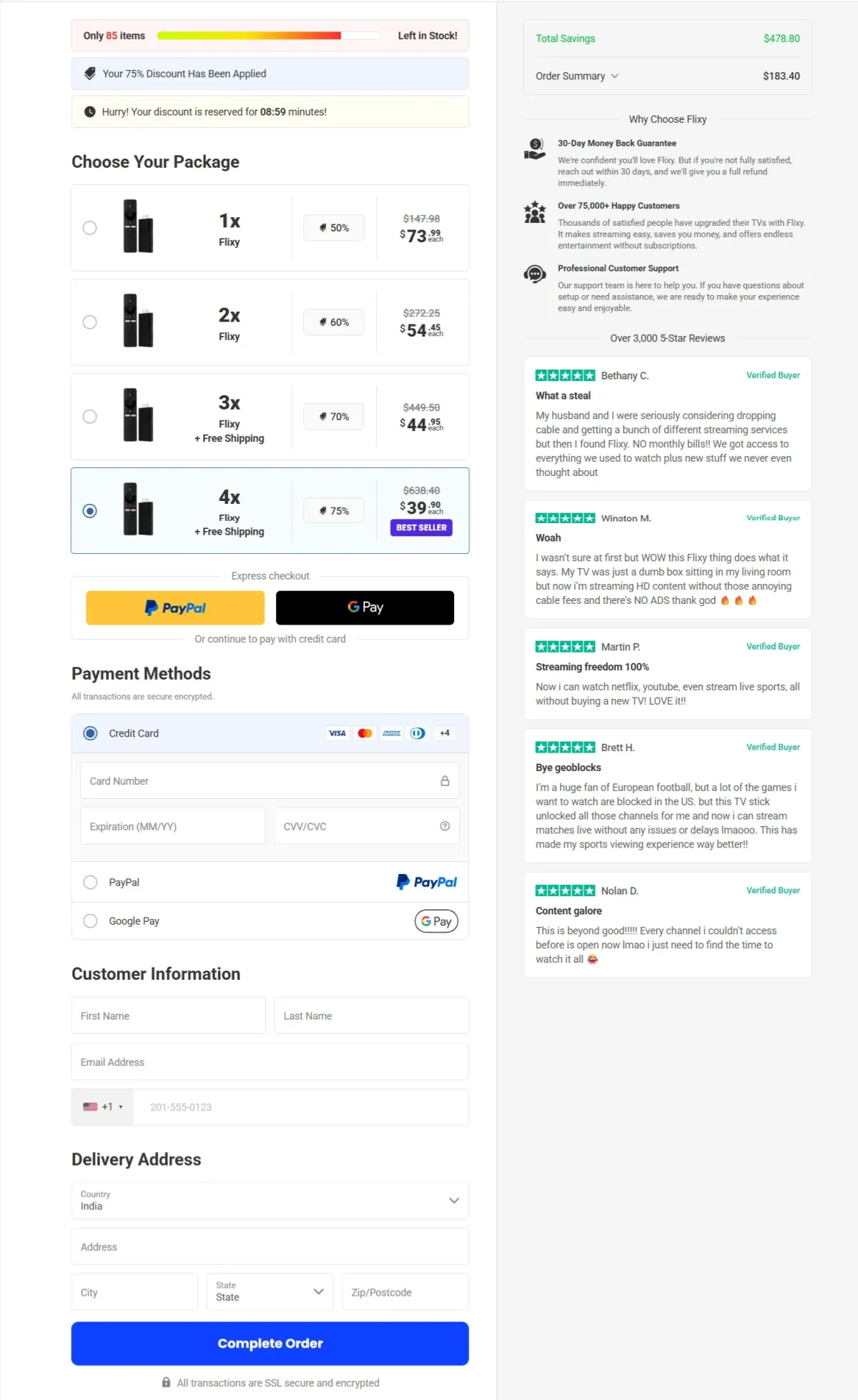Click the G Pay logo in Google Pay row

[x=436, y=921]
